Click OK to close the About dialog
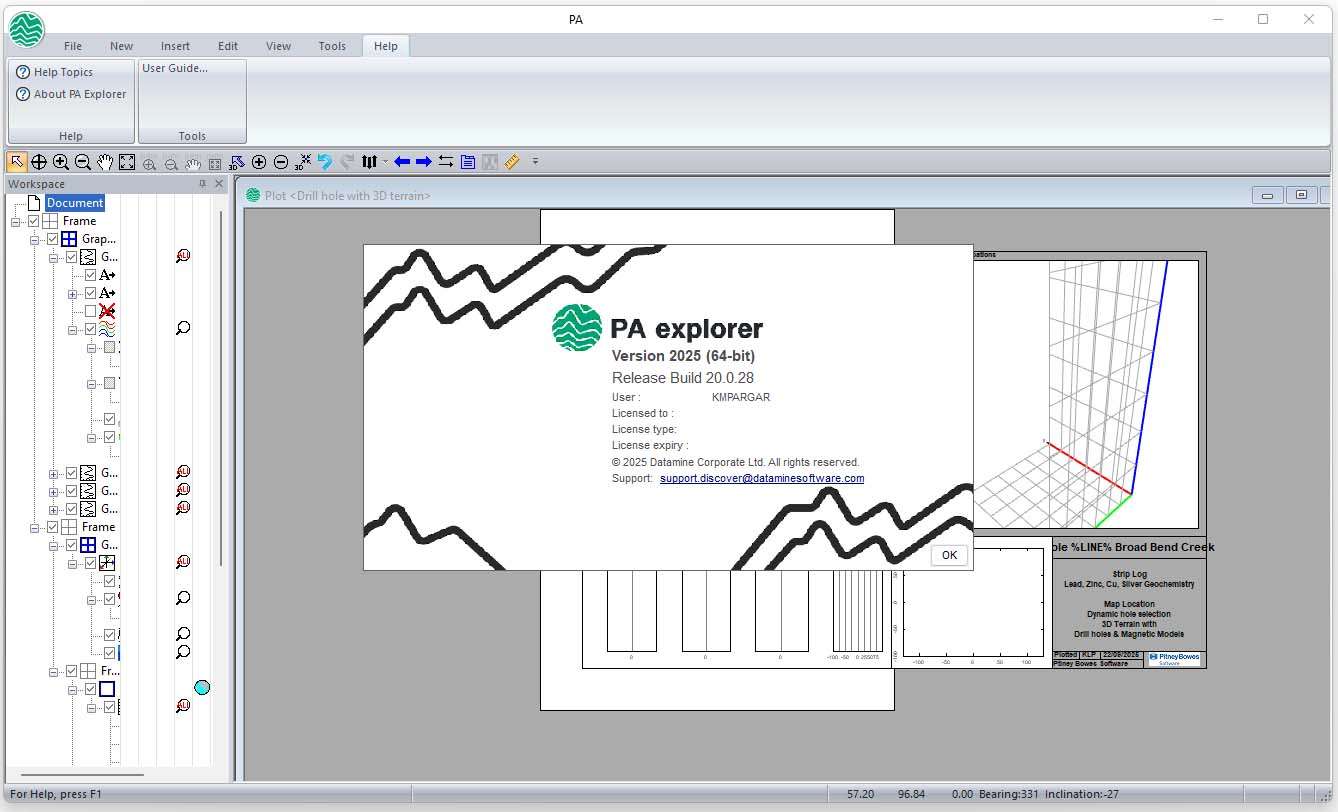 (949, 555)
